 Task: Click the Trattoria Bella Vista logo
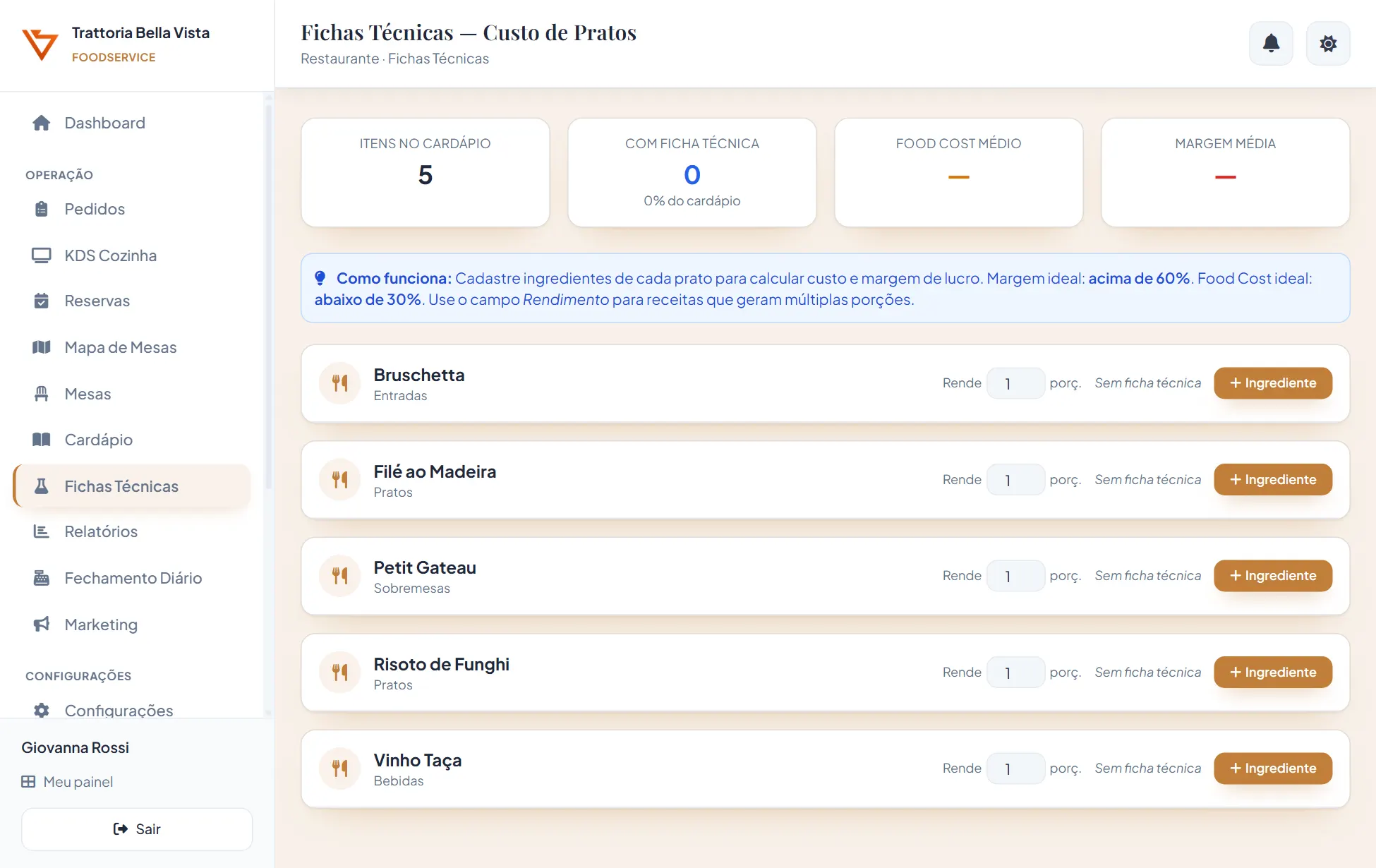click(x=40, y=44)
